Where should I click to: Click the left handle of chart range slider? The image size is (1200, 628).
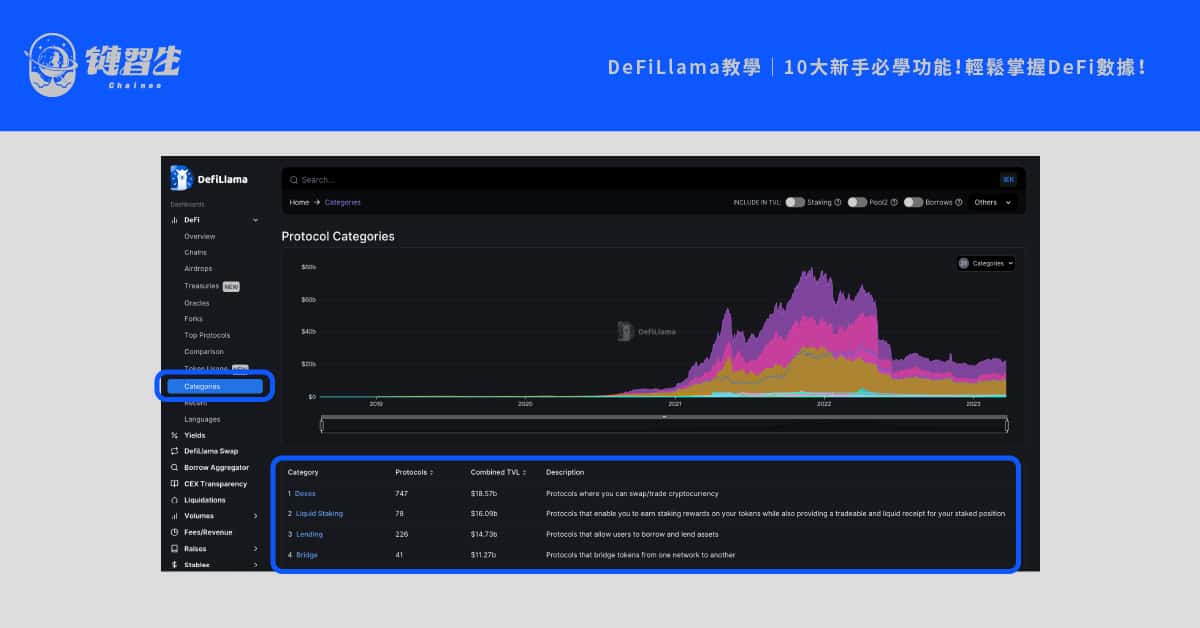pyautogui.click(x=321, y=426)
